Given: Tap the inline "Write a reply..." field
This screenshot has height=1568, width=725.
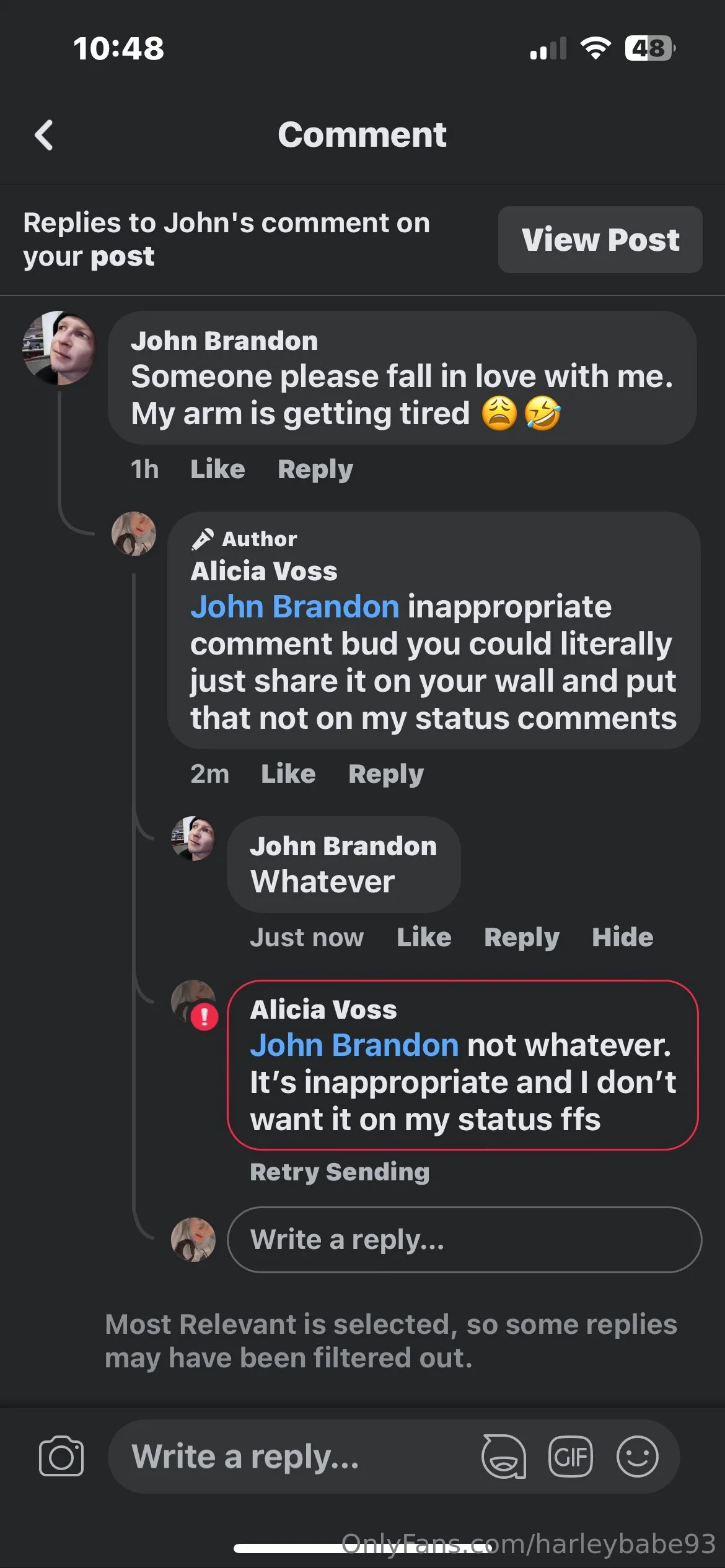Looking at the screenshot, I should [464, 1239].
